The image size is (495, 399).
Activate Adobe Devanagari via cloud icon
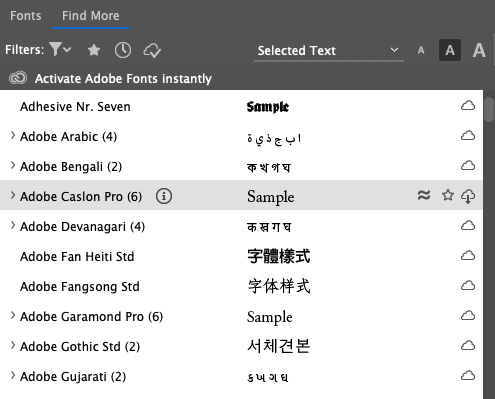pyautogui.click(x=468, y=226)
